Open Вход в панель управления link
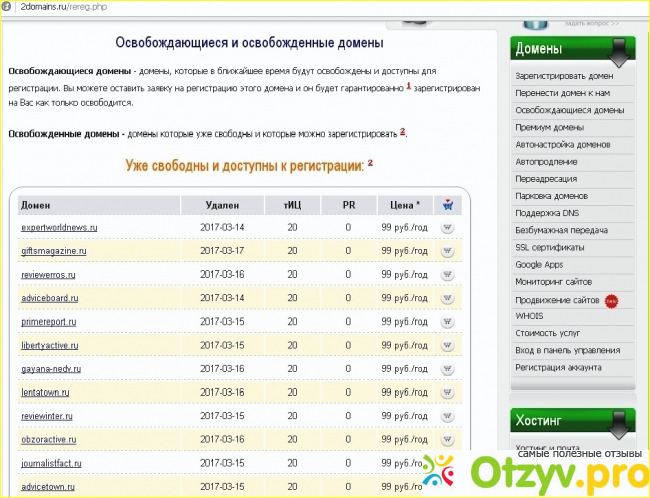This screenshot has height=498, width=650. 567,350
